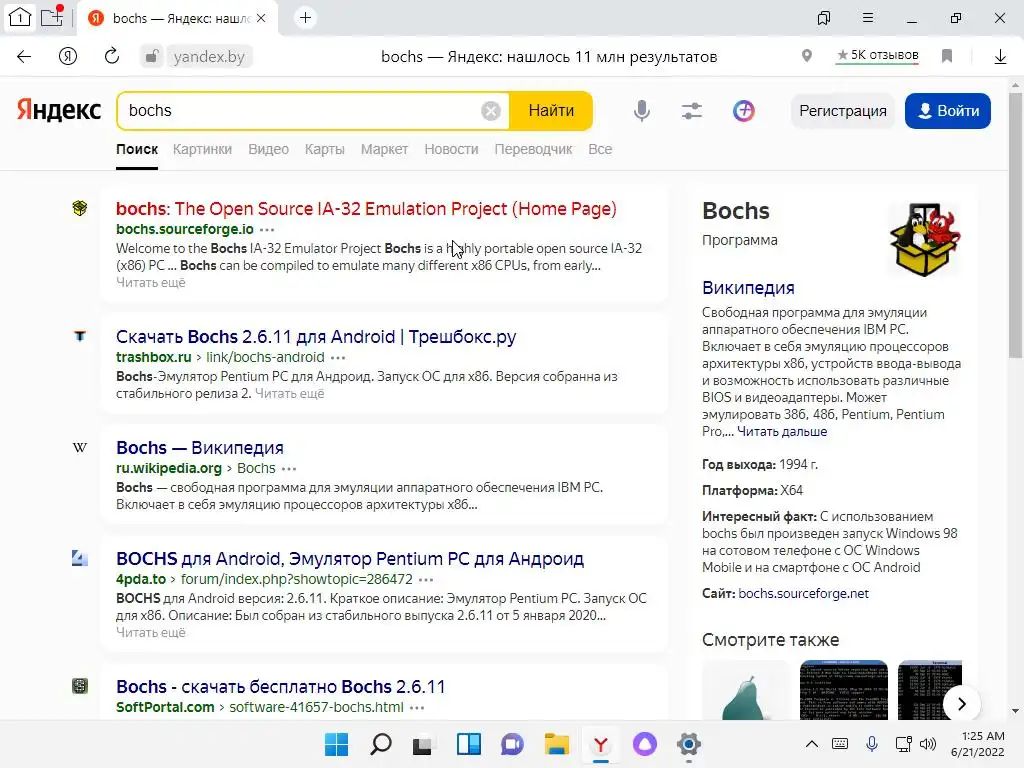Open the Википедия link in info panel
The height and width of the screenshot is (768, 1024).
click(x=748, y=287)
